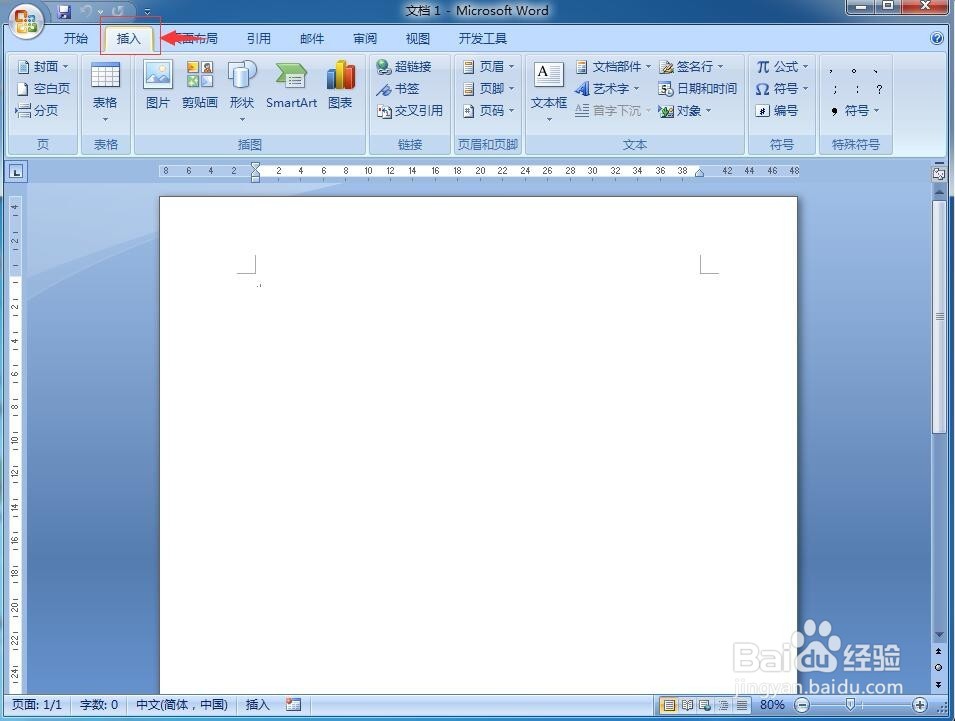Image resolution: width=955 pixels, height=721 pixels.
Task: Click word count 字数: 0 in status bar
Action: 99,705
